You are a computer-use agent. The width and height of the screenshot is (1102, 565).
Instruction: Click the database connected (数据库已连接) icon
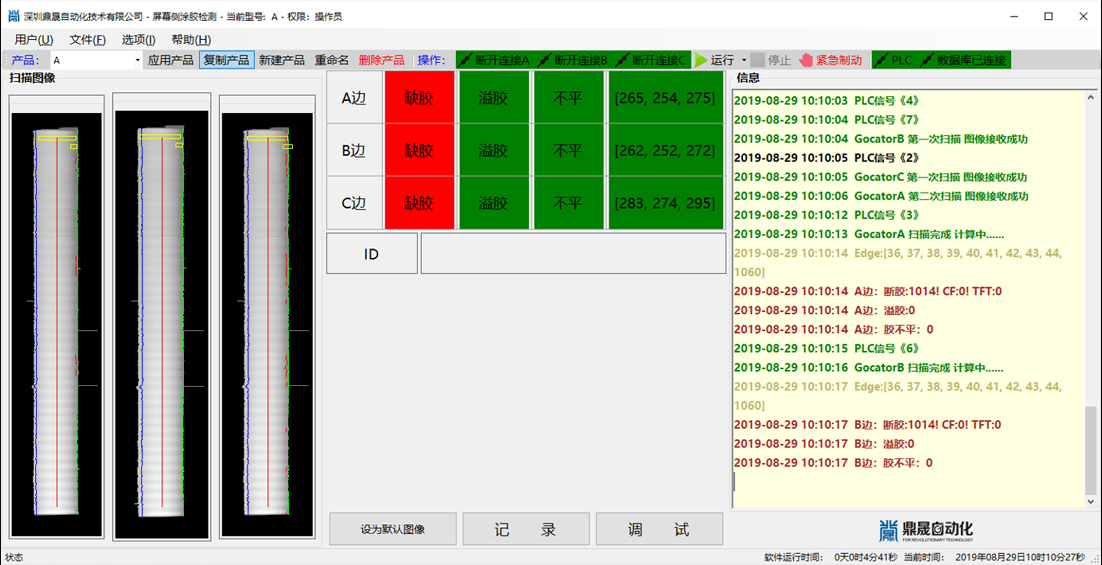[x=926, y=60]
